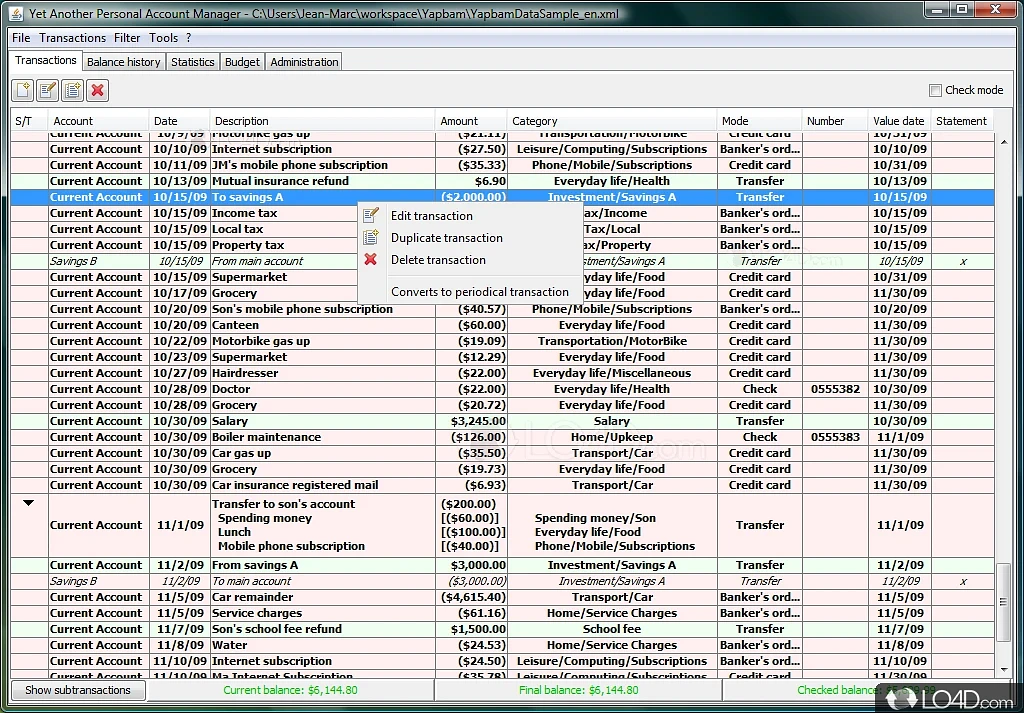
Task: Click the Duplicate transaction toolbar icon
Action: click(72, 91)
